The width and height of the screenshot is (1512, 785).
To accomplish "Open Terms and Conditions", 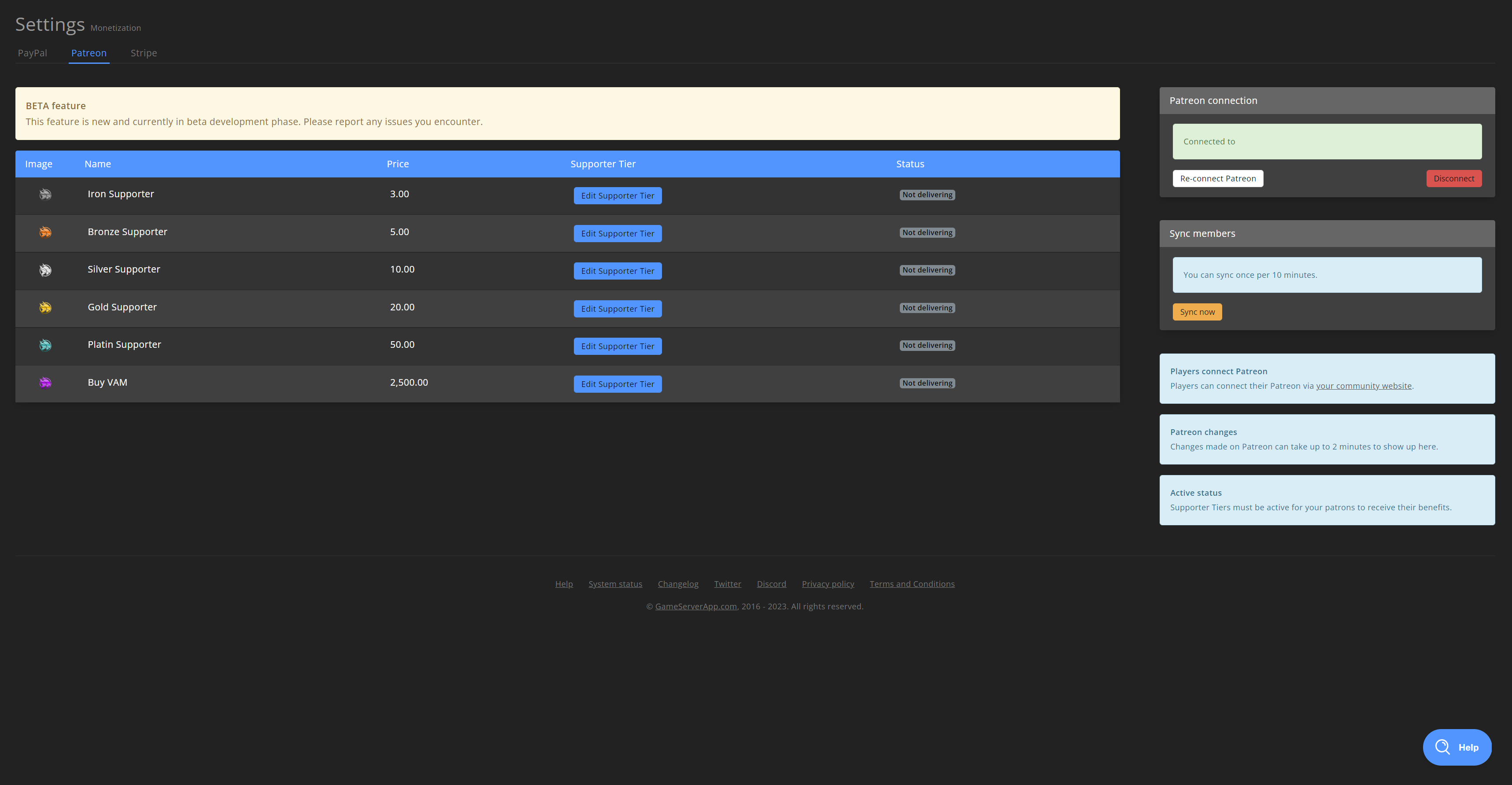I will coord(912,584).
